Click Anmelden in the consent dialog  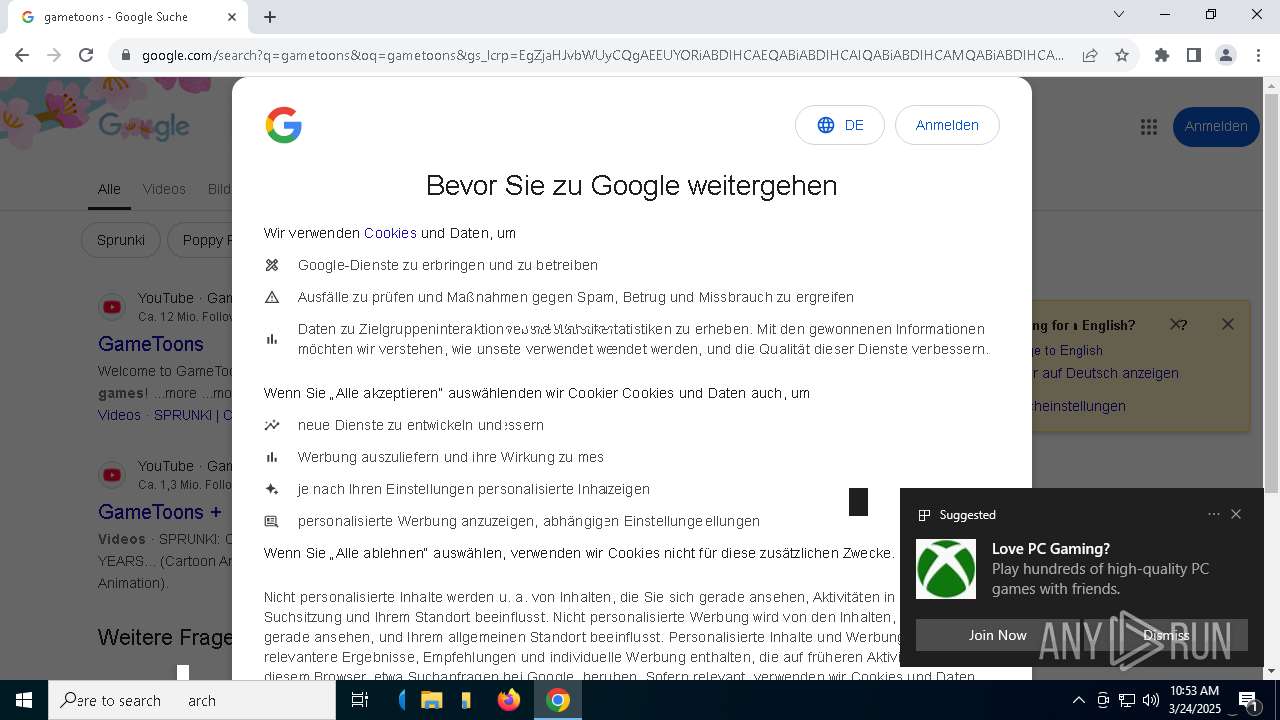click(947, 125)
